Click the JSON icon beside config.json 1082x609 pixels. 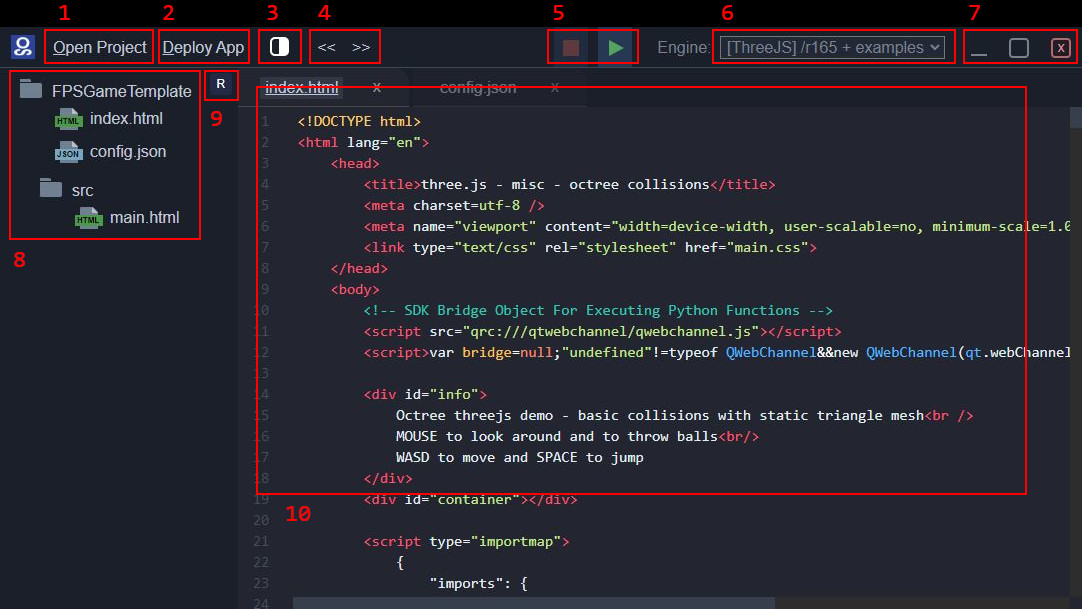click(68, 152)
